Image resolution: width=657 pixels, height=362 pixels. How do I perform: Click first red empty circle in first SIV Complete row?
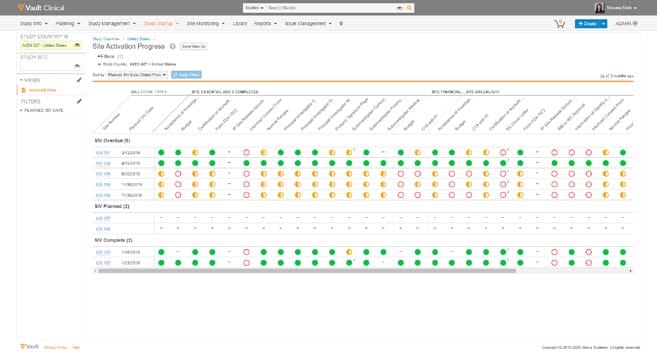coord(246,252)
